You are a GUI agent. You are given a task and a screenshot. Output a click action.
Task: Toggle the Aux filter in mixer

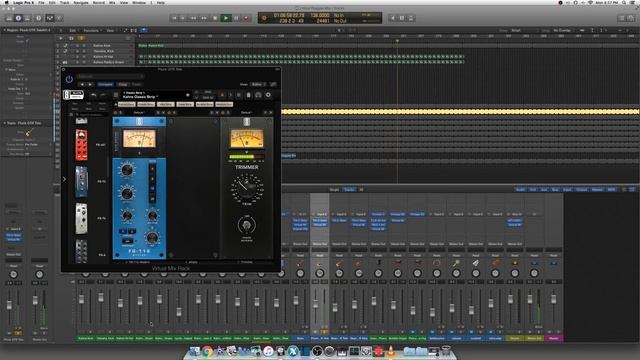544,190
